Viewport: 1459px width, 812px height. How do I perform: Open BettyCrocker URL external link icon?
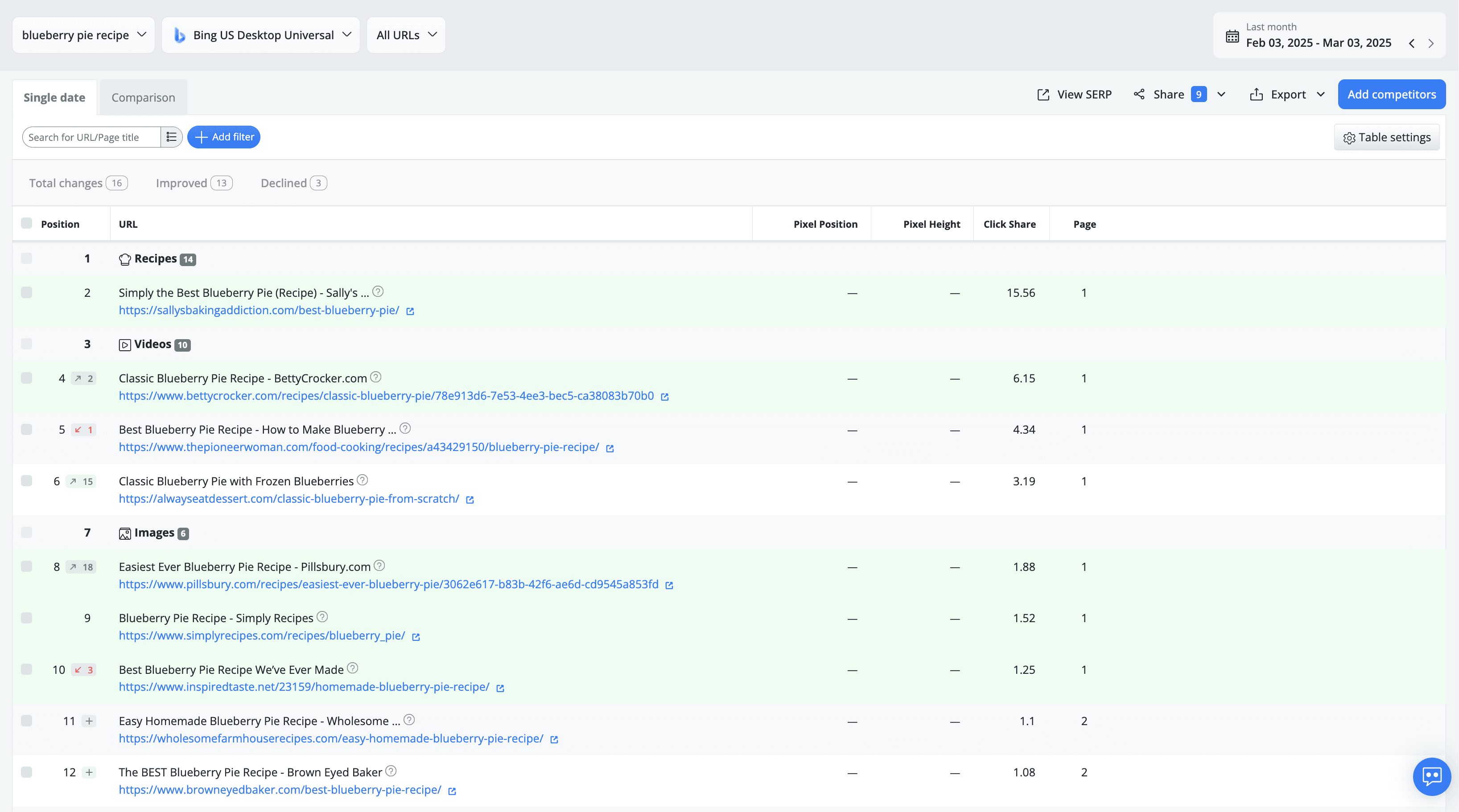[x=665, y=397]
